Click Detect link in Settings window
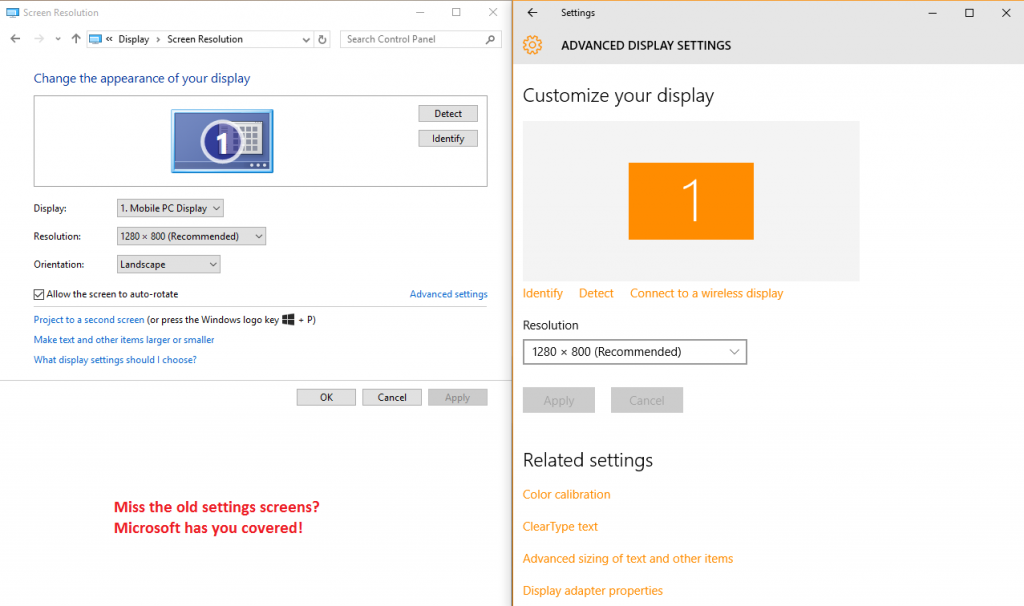Screen dimensions: 1024x606 pyautogui.click(x=596, y=293)
